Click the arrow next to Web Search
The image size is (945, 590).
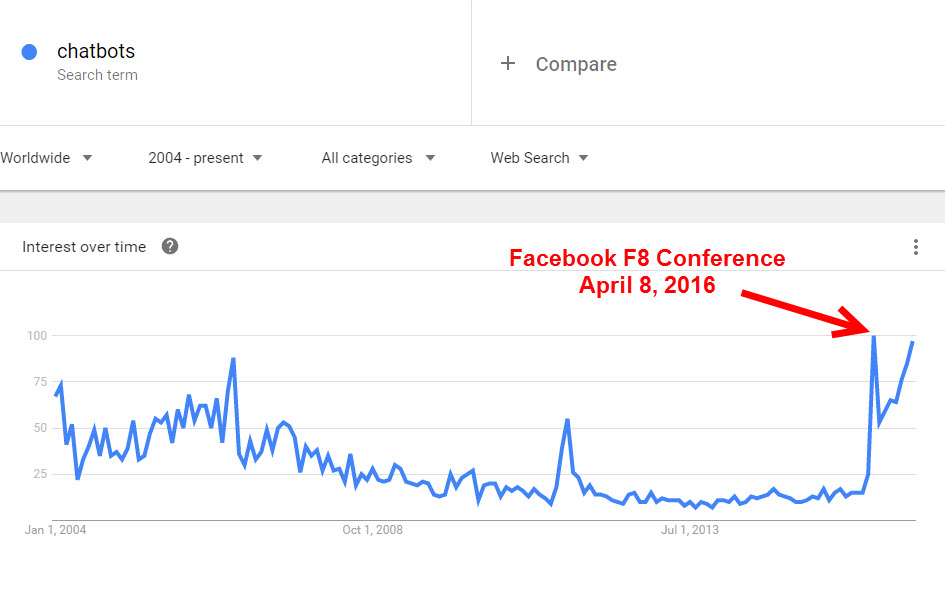tap(583, 158)
